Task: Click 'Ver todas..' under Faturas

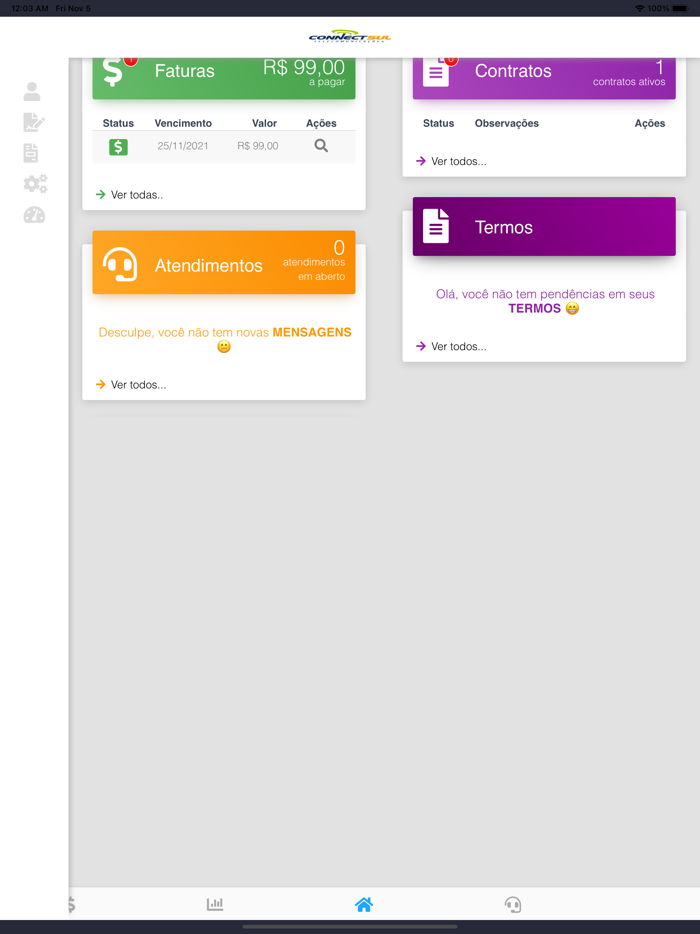Action: pos(136,195)
